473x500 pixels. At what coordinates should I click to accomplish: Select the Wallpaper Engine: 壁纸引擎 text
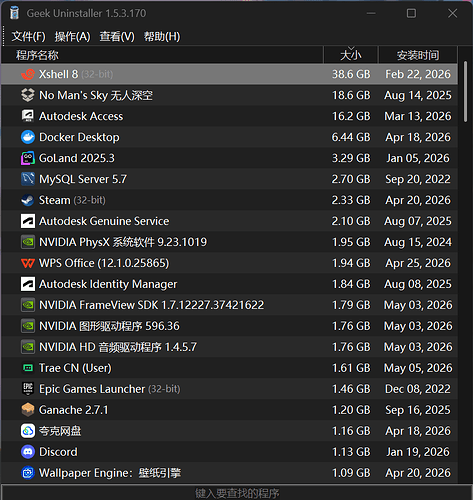[110, 473]
